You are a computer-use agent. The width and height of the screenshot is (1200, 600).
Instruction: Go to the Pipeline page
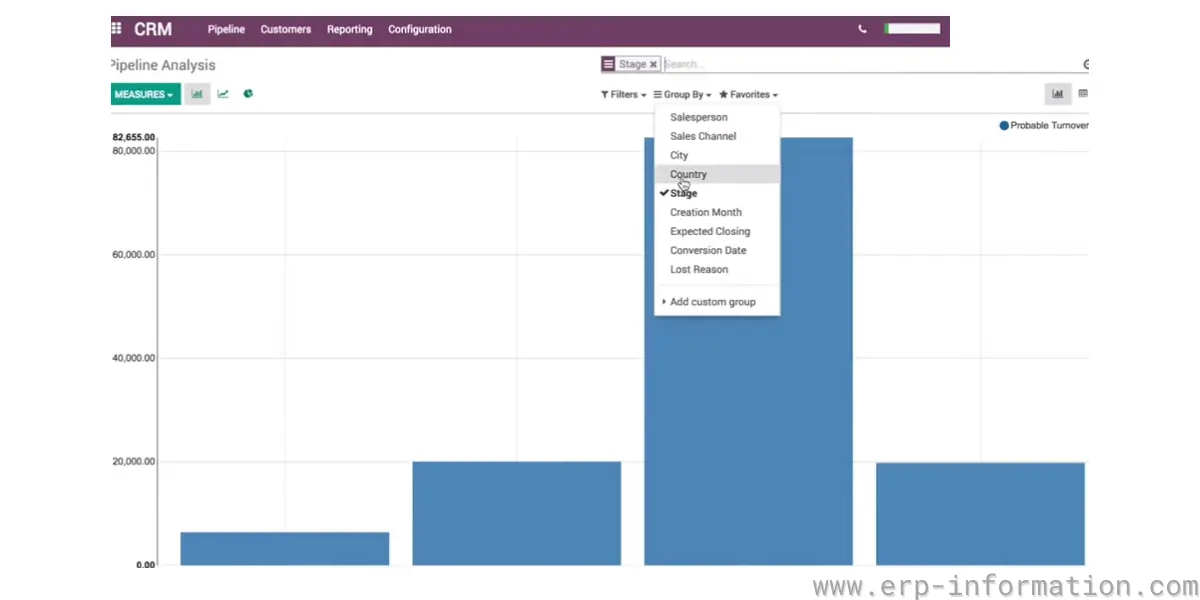(x=226, y=29)
